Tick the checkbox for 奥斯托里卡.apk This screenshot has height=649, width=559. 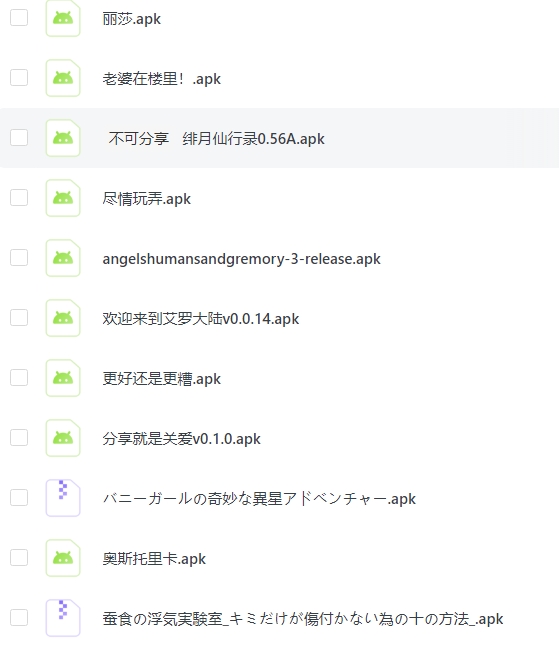19,558
